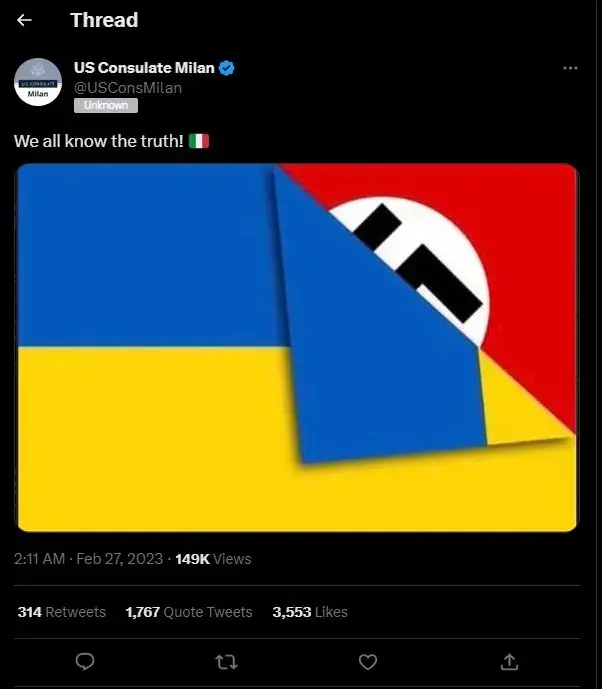Viewport: 602px width, 689px height.
Task: Share the tweet using the share icon
Action: pyautogui.click(x=509, y=661)
